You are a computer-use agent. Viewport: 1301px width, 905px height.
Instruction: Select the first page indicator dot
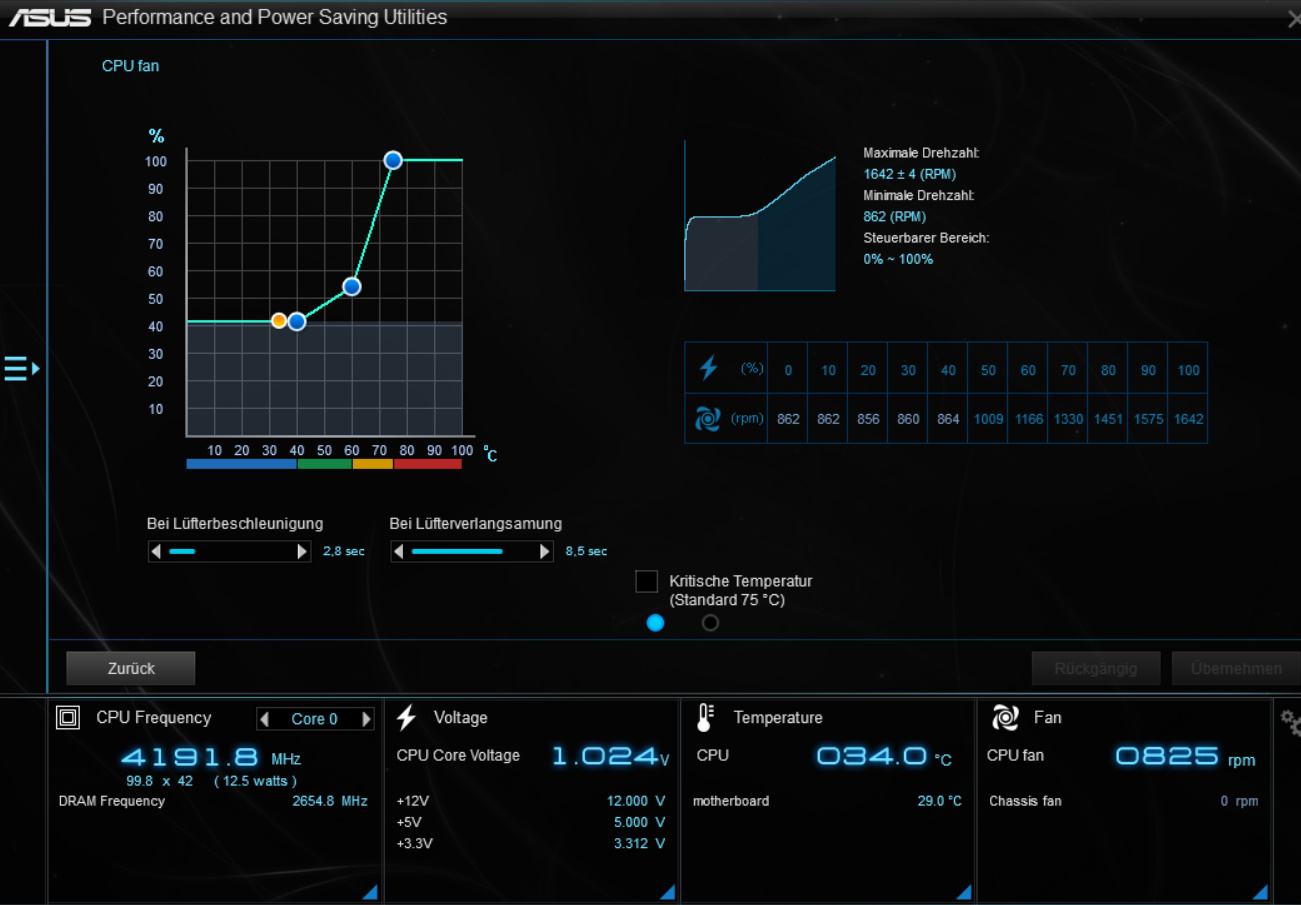click(655, 623)
